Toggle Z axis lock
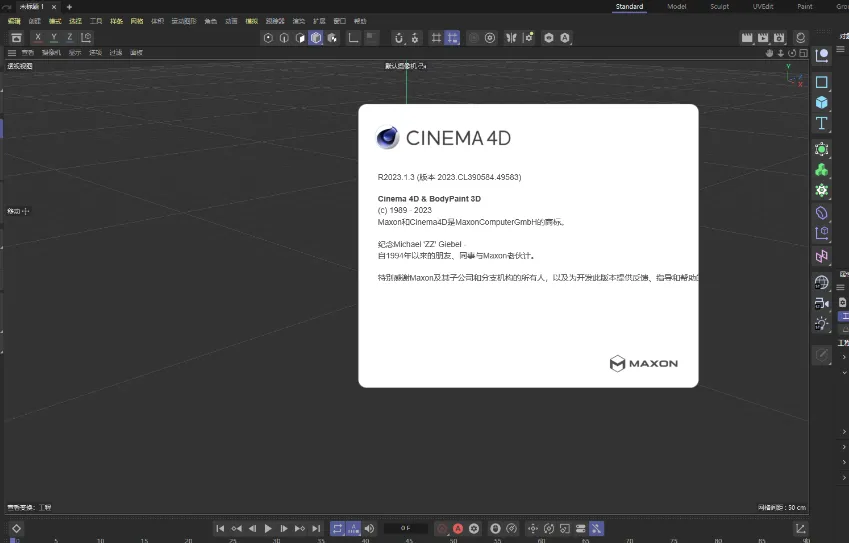The image size is (849, 543). coord(69,37)
